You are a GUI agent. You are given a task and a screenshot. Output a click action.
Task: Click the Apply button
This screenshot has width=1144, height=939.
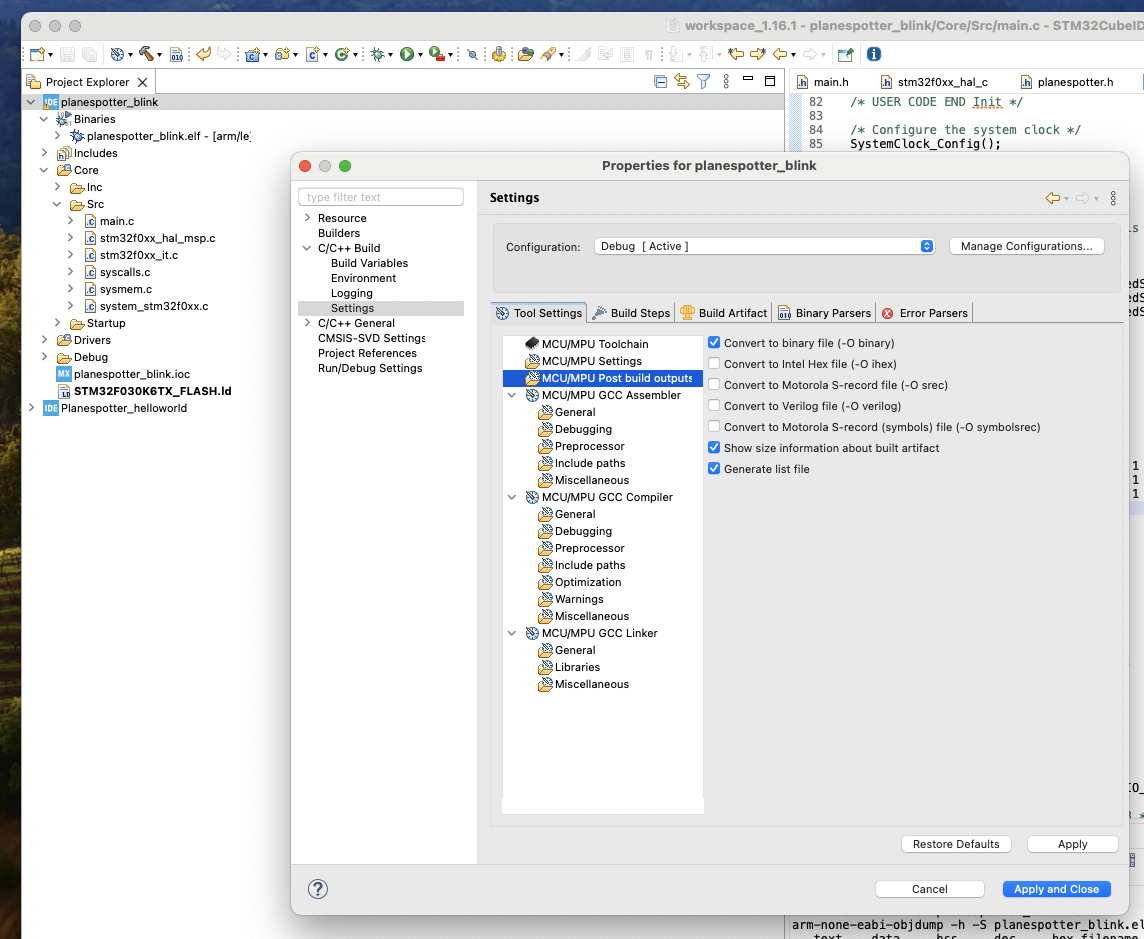(1072, 843)
